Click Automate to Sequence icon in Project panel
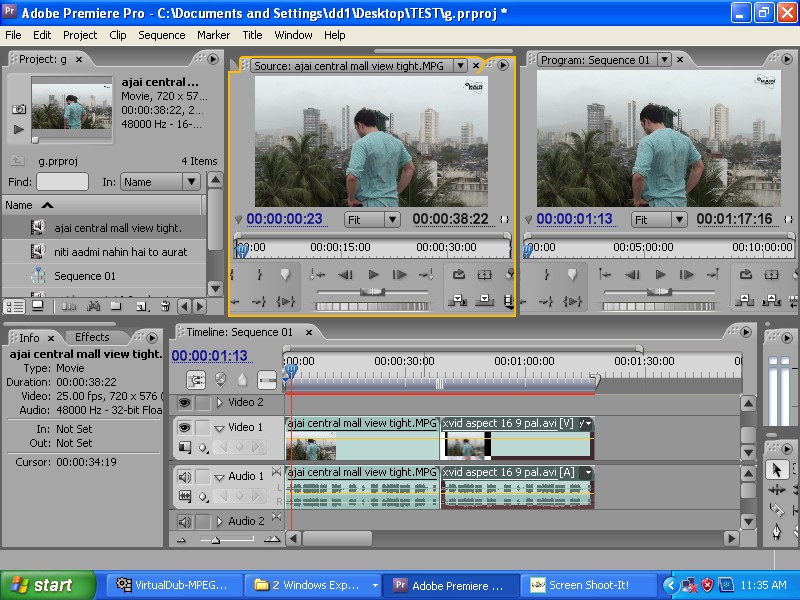Viewport: 800px width, 600px height. (69, 307)
